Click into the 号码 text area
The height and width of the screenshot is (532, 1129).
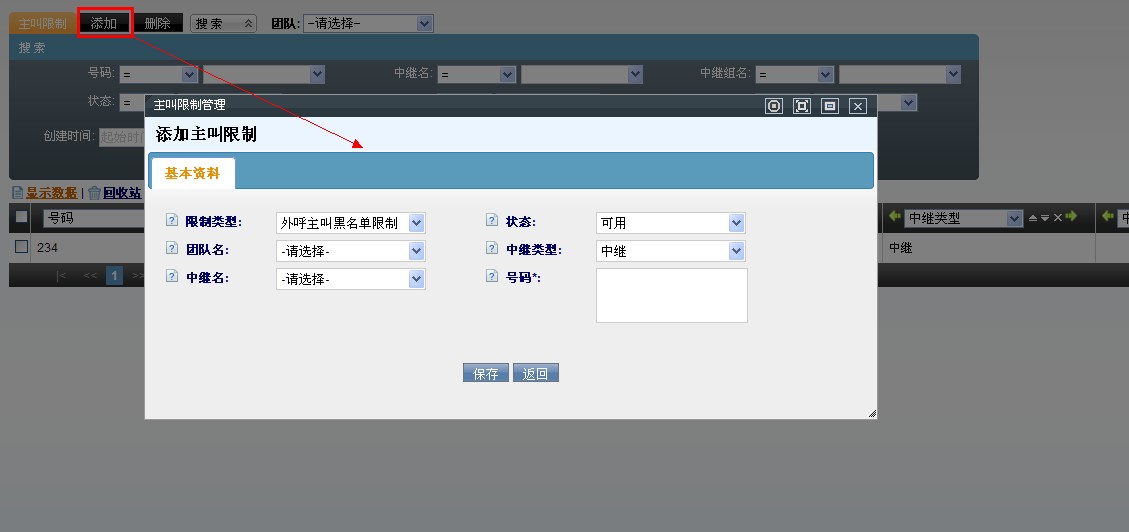671,295
